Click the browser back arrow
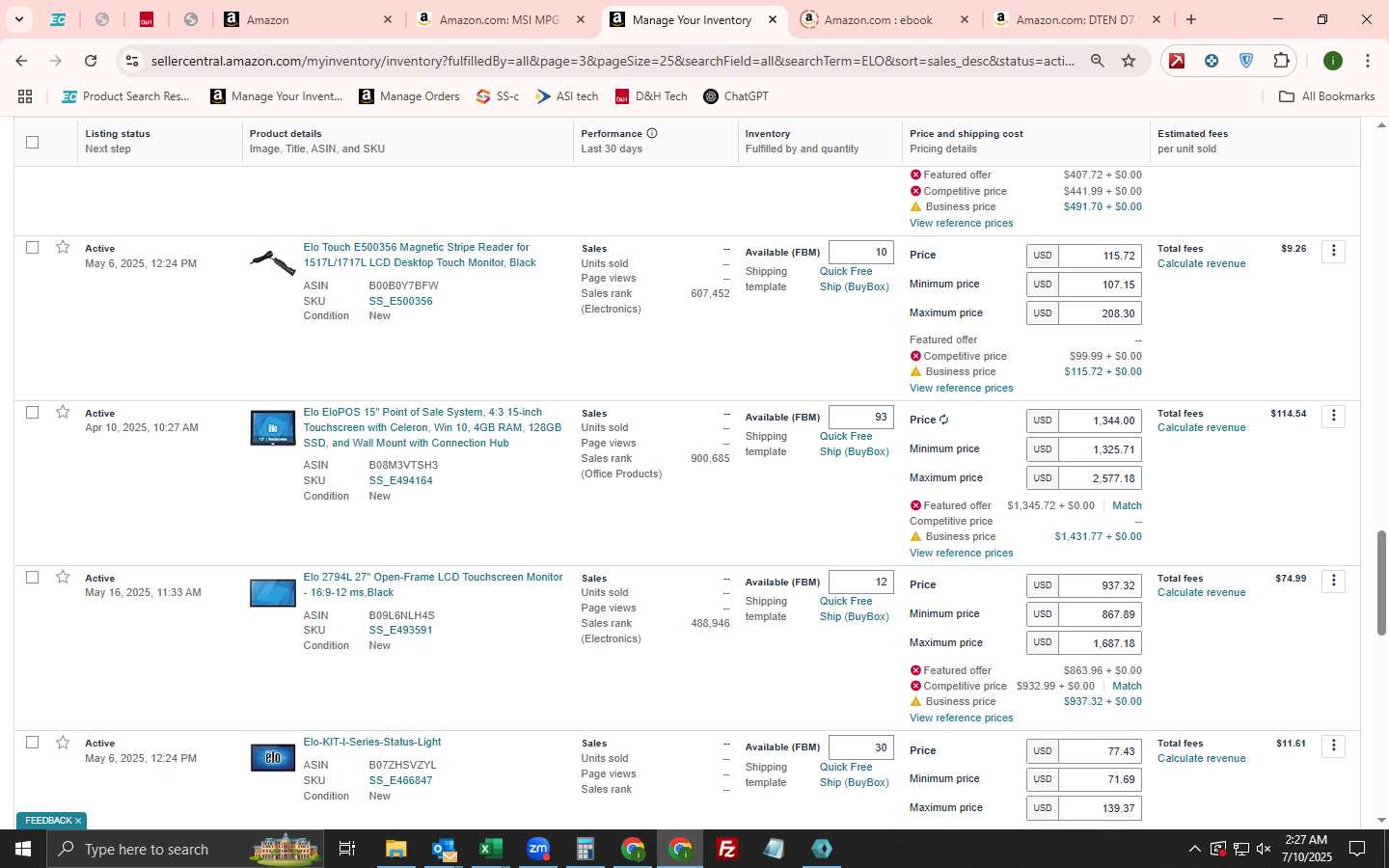1389x868 pixels. 21,61
